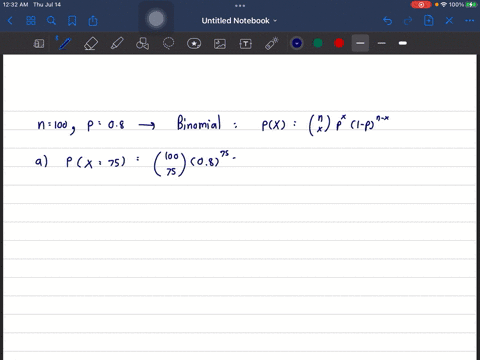Open the thumbnail grid view
This screenshot has height=360, width=480.
tap(31, 21)
